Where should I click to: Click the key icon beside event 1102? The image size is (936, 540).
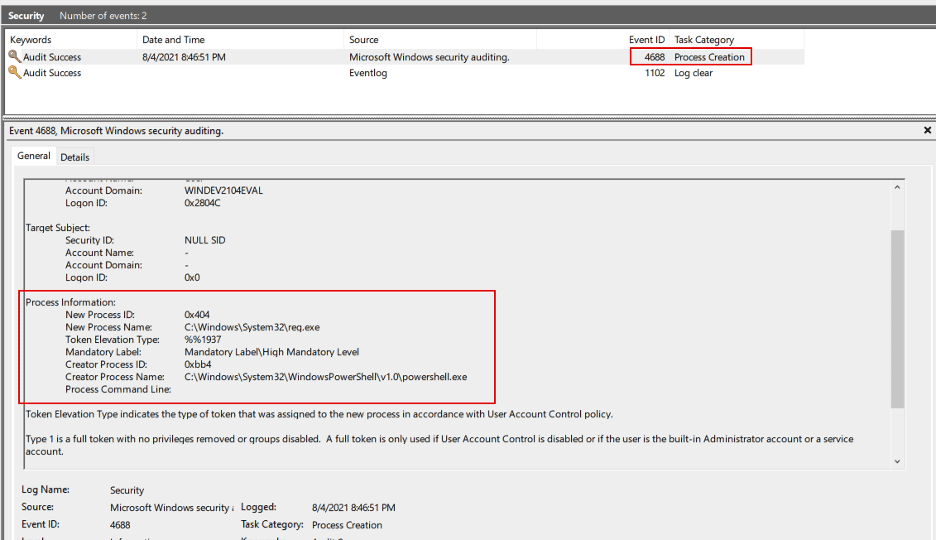tap(14, 72)
